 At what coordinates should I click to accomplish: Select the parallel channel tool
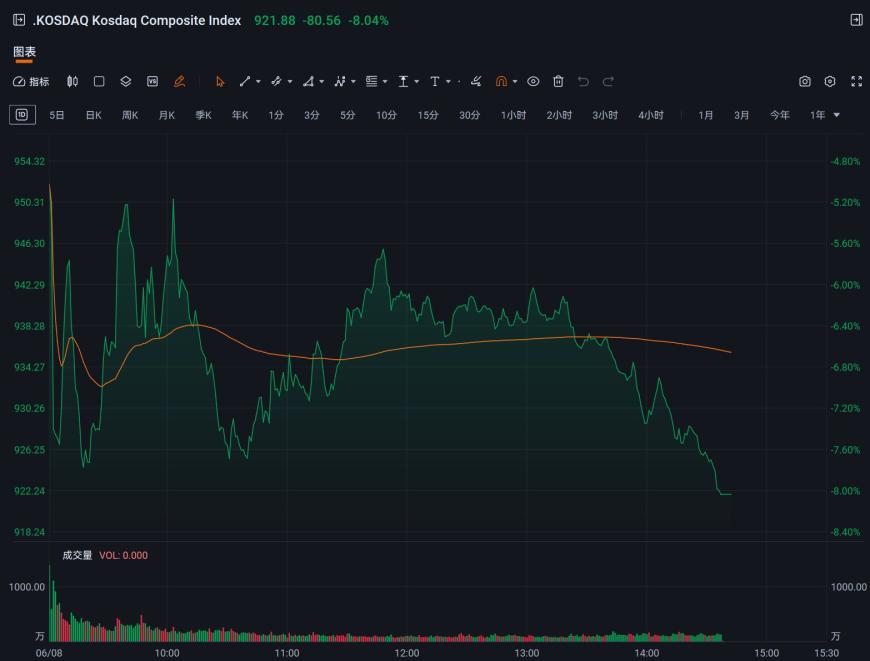276,82
